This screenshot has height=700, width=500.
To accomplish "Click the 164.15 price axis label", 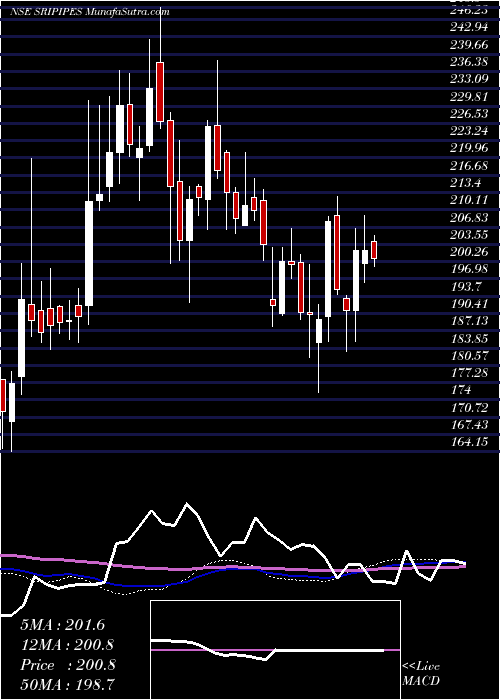I will coord(468,442).
